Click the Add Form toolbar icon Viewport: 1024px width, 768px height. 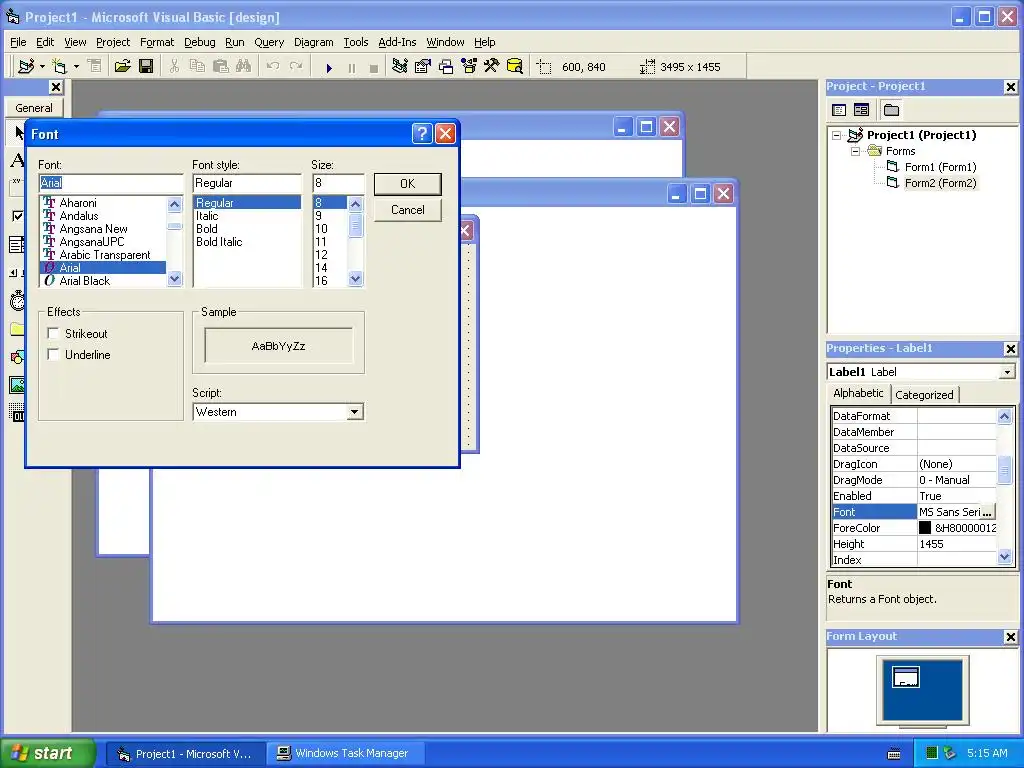click(x=59, y=66)
